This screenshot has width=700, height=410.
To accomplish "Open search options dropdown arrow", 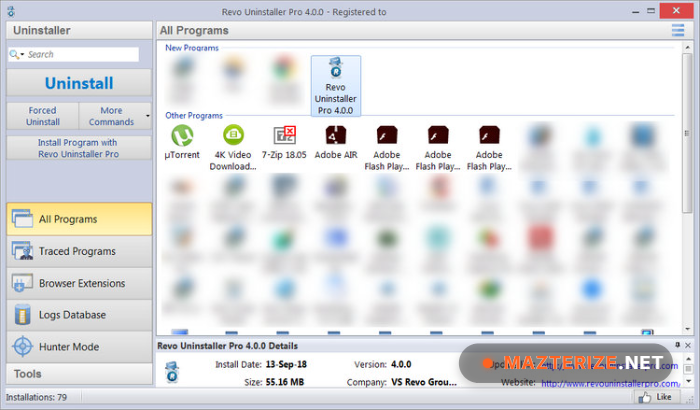I will tap(22, 54).
